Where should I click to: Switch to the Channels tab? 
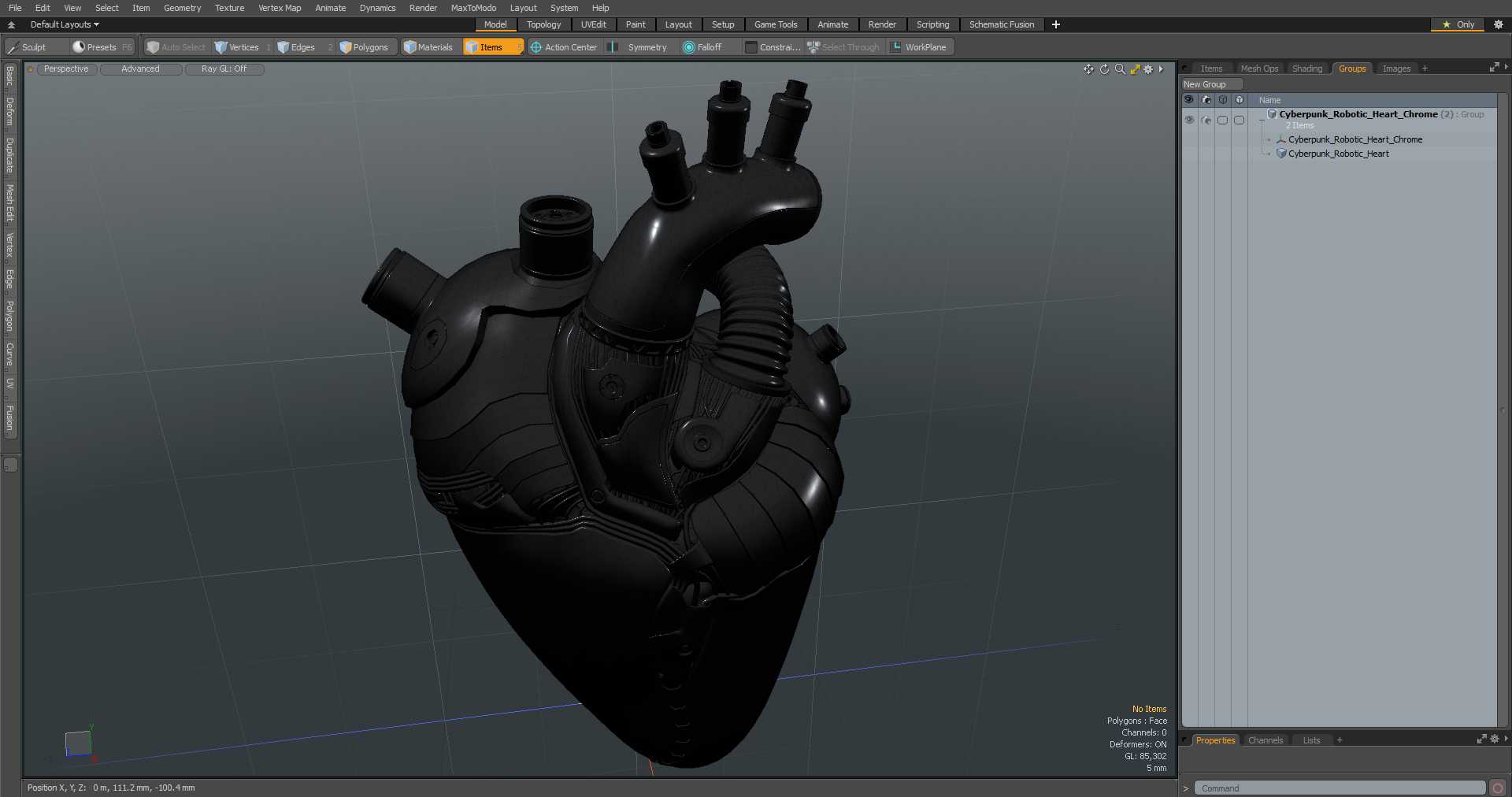click(1266, 740)
